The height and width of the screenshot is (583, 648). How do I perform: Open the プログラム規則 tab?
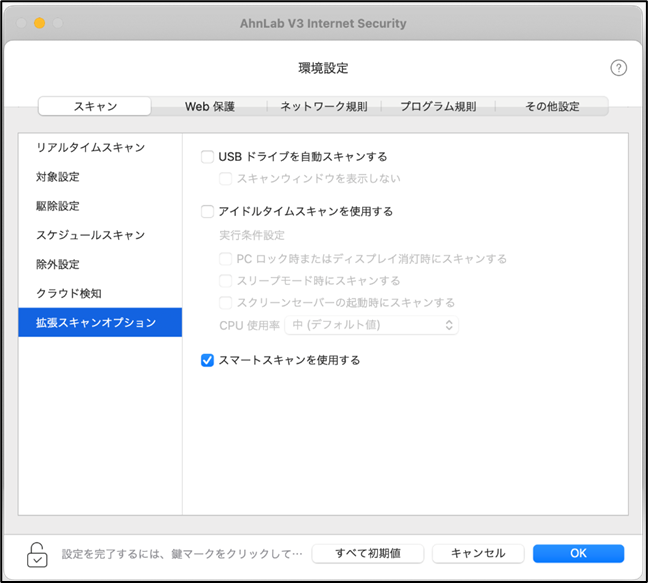438,106
